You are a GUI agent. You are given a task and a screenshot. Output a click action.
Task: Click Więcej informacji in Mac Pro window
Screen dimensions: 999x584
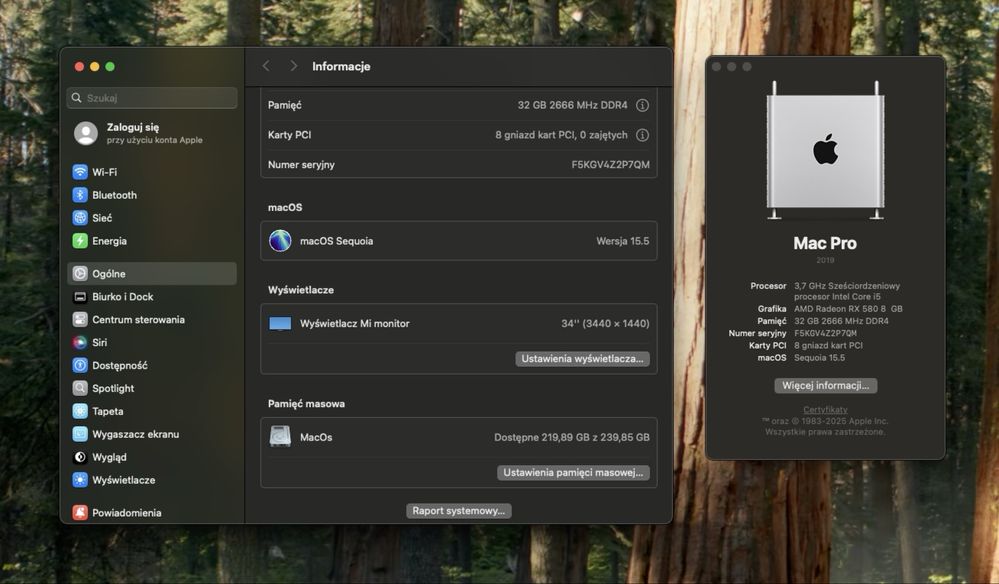(x=826, y=385)
